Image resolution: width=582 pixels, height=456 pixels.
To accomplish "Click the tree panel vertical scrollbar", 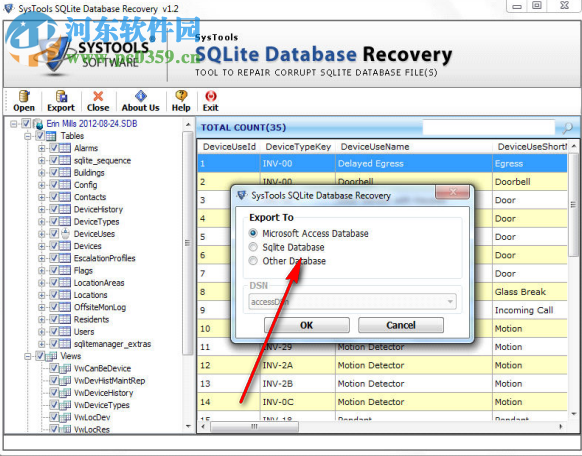I will pos(188,242).
